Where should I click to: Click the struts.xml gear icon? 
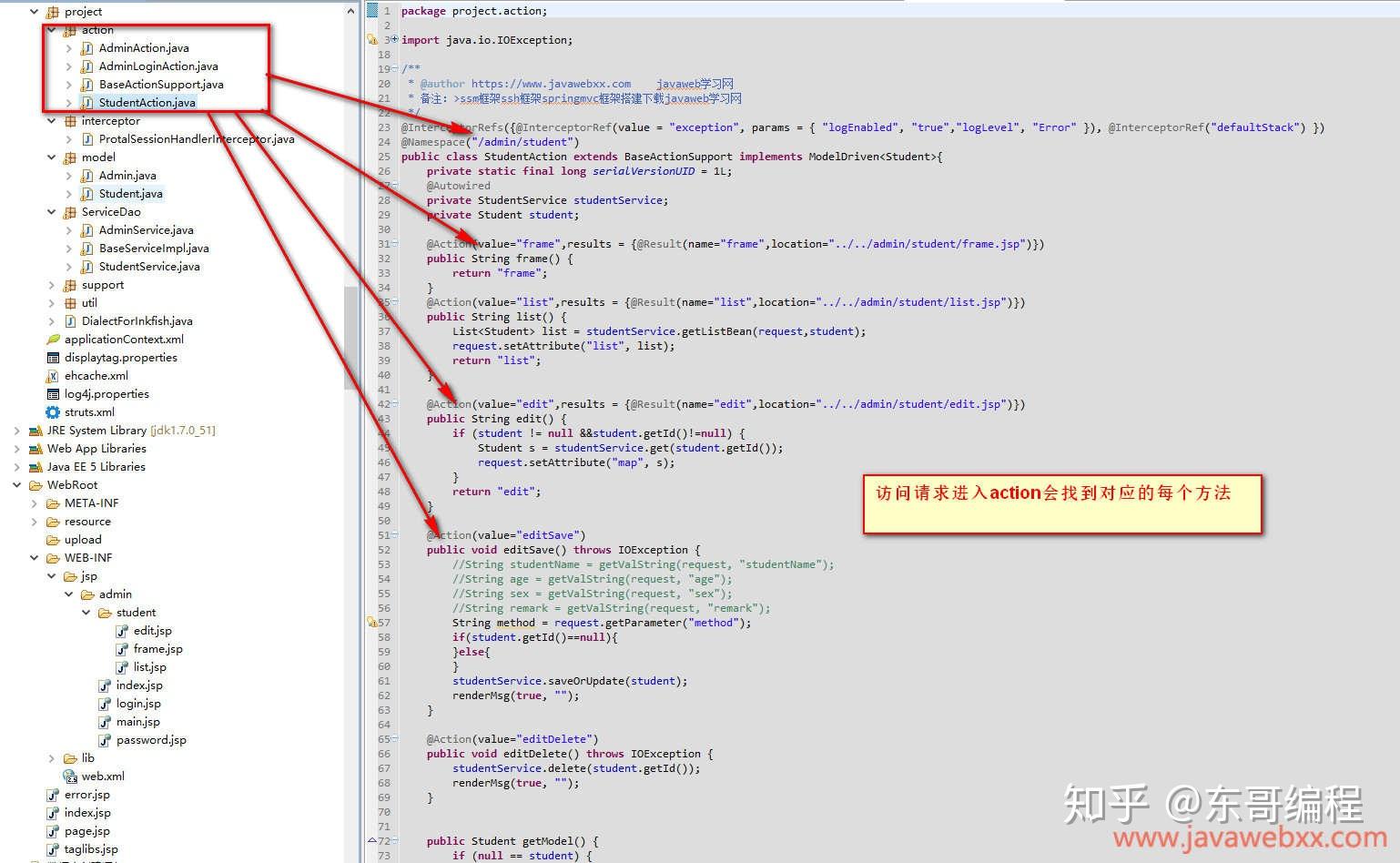(53, 412)
